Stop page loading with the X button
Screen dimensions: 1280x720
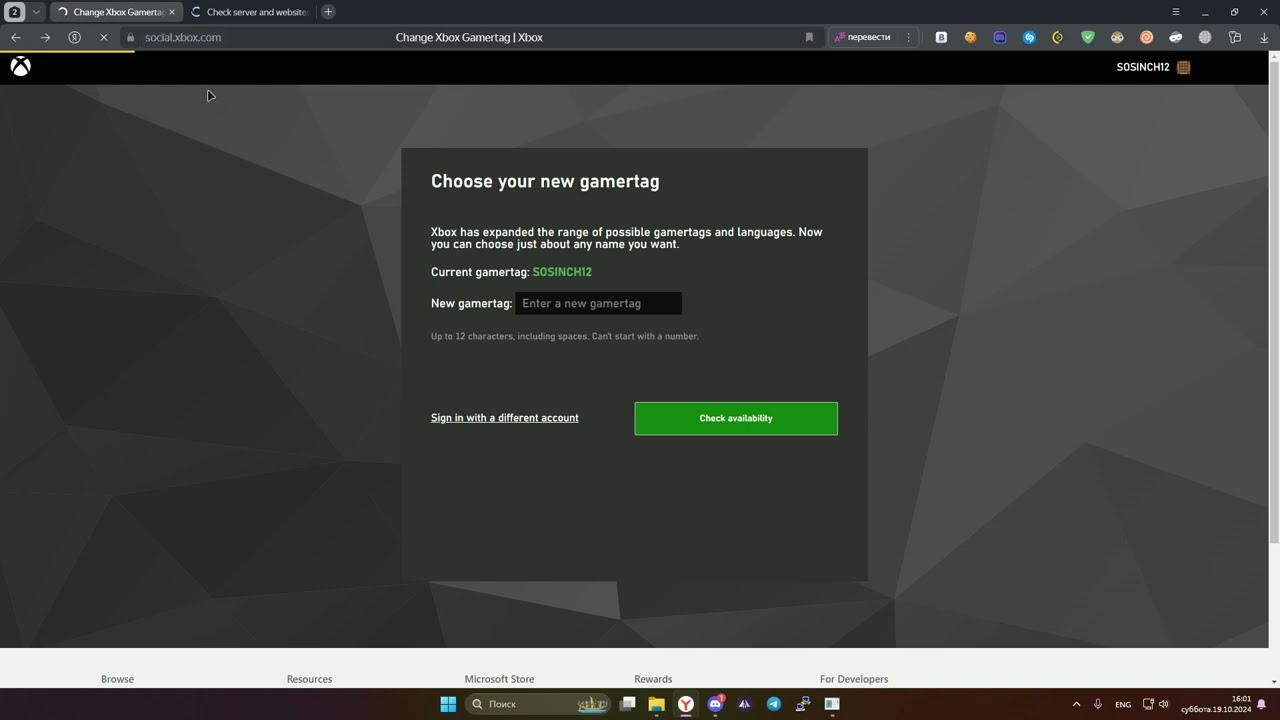click(x=103, y=37)
